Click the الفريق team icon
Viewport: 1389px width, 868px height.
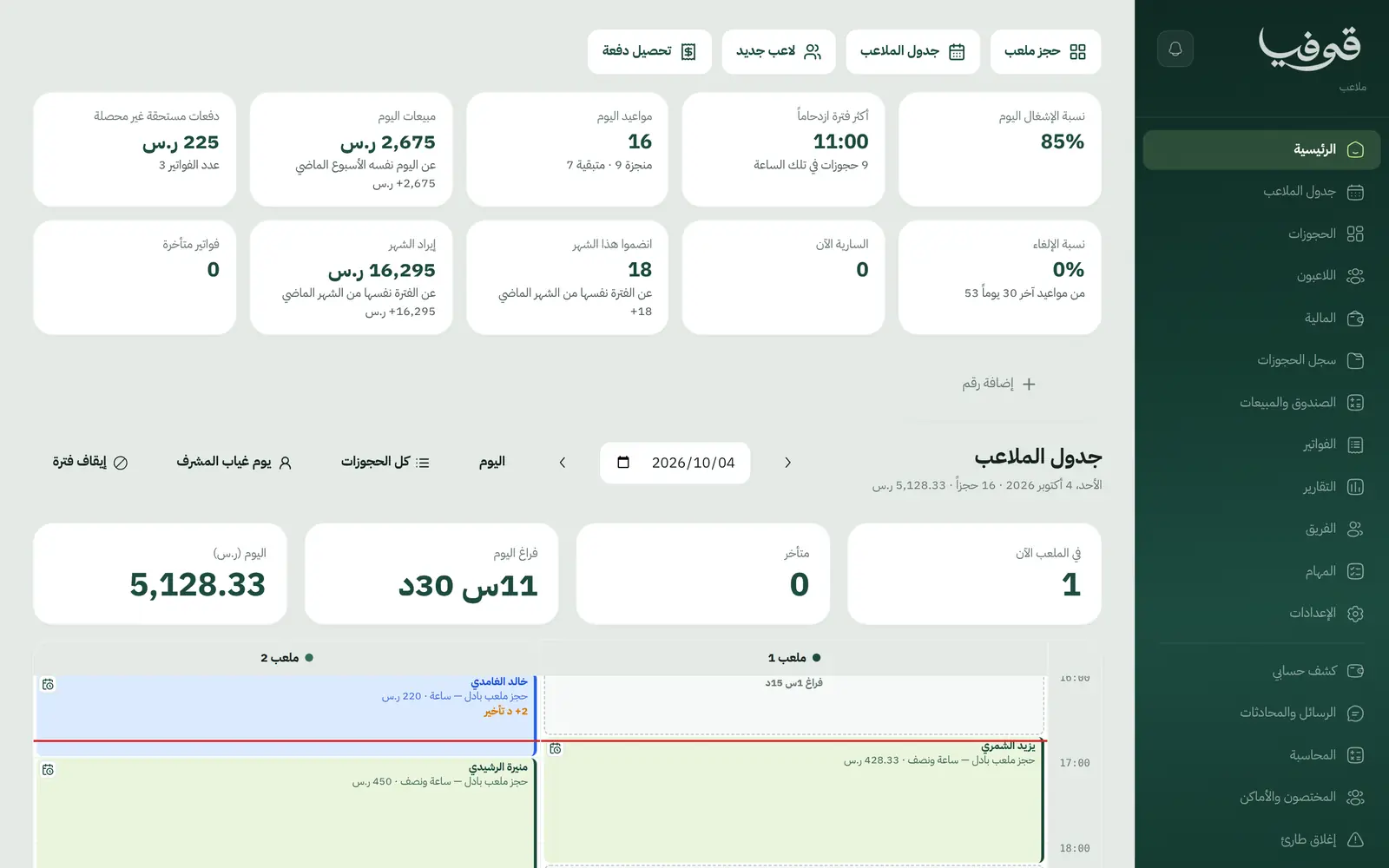pyautogui.click(x=1355, y=529)
